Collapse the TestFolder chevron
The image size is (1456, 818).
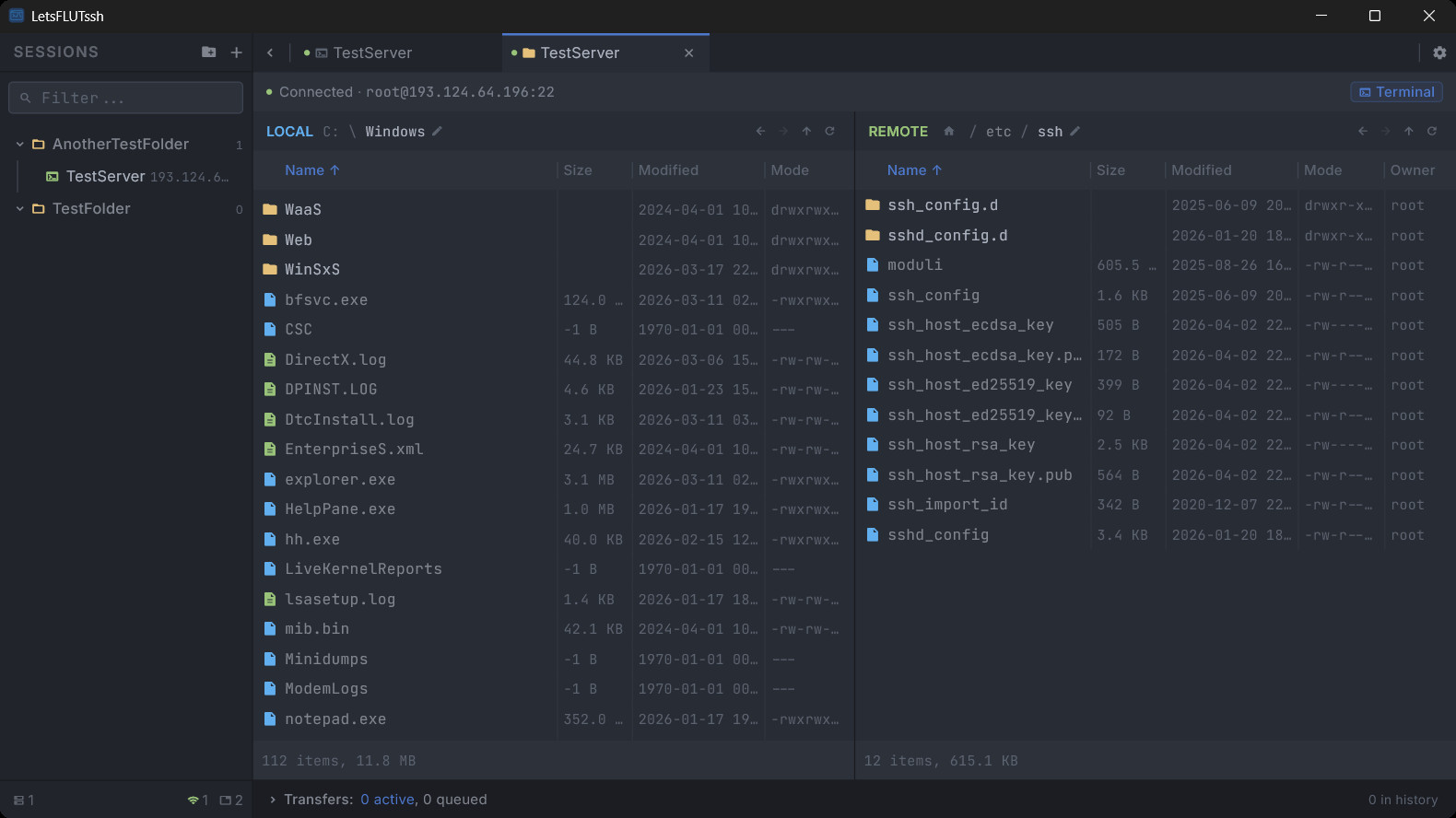pos(19,209)
